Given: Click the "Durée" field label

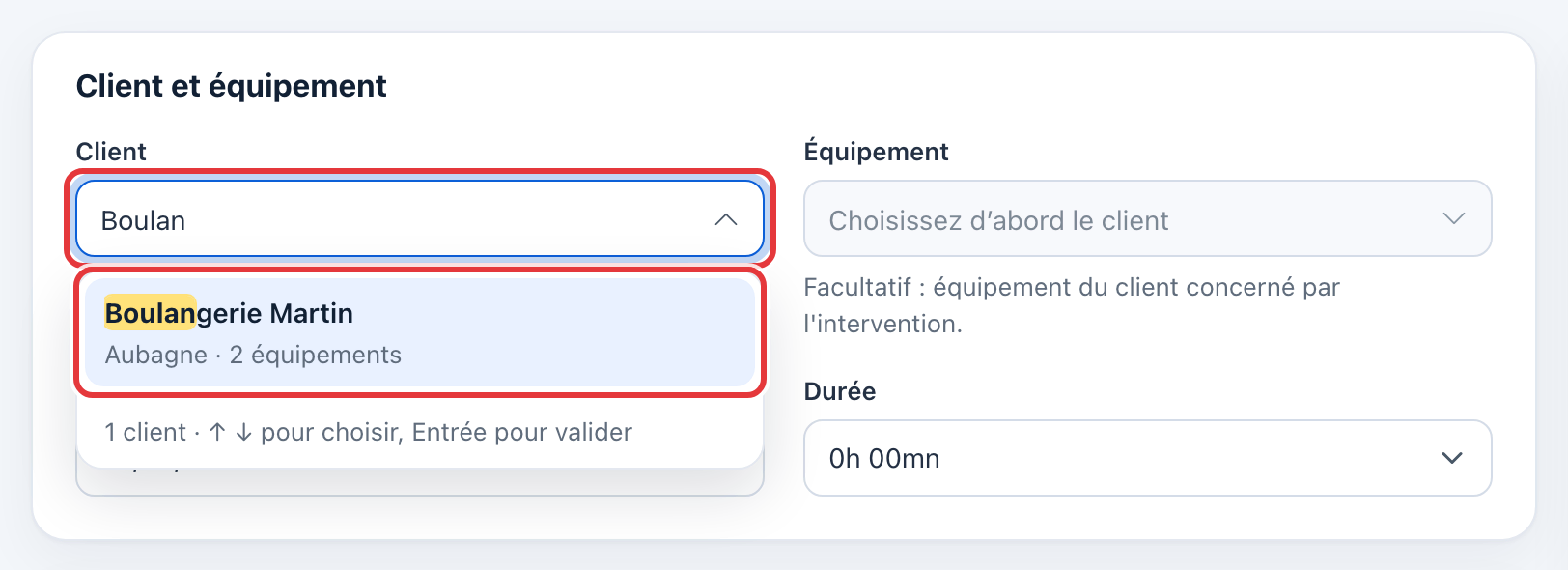Looking at the screenshot, I should (x=840, y=391).
